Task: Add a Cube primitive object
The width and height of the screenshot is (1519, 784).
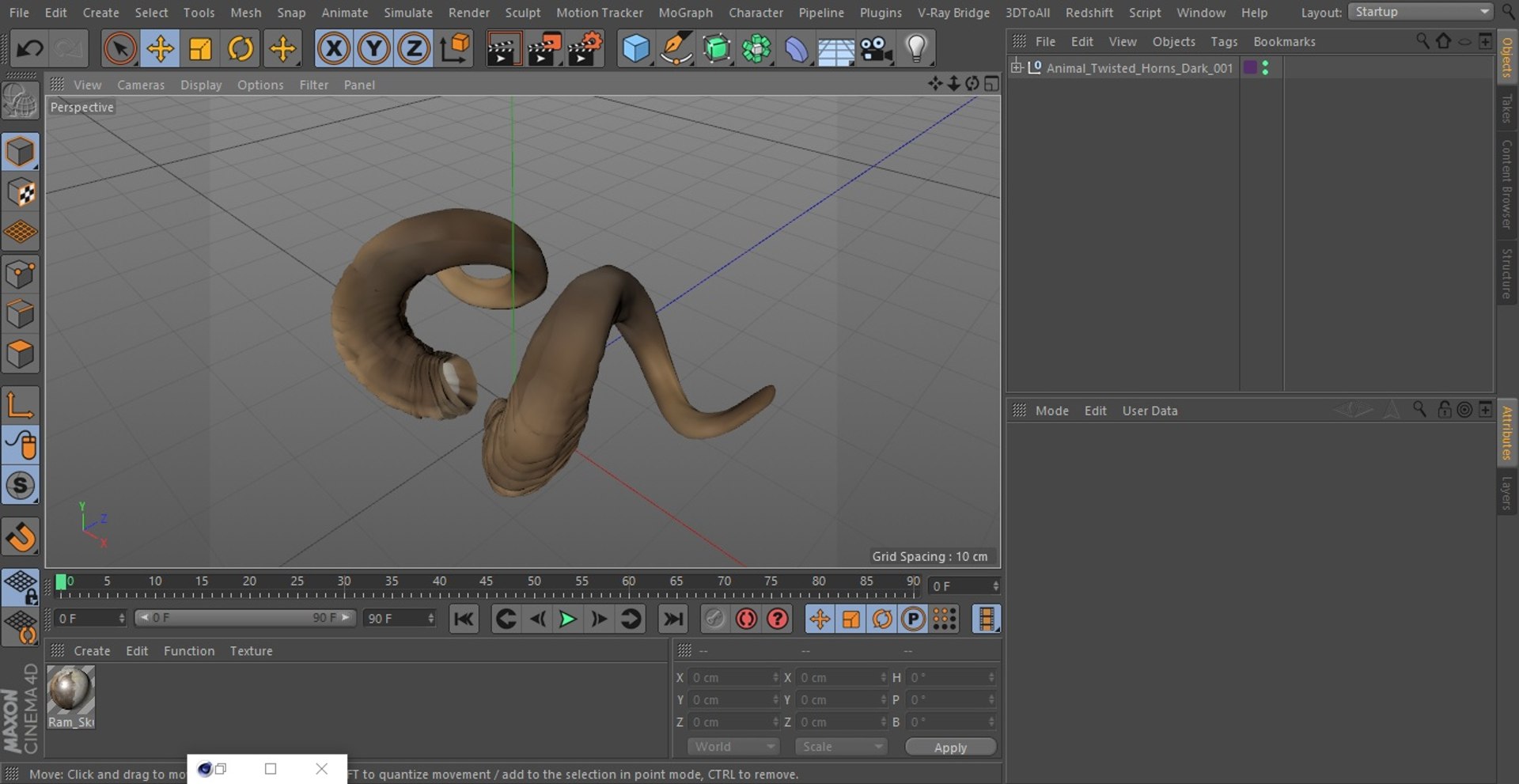Action: pos(635,49)
